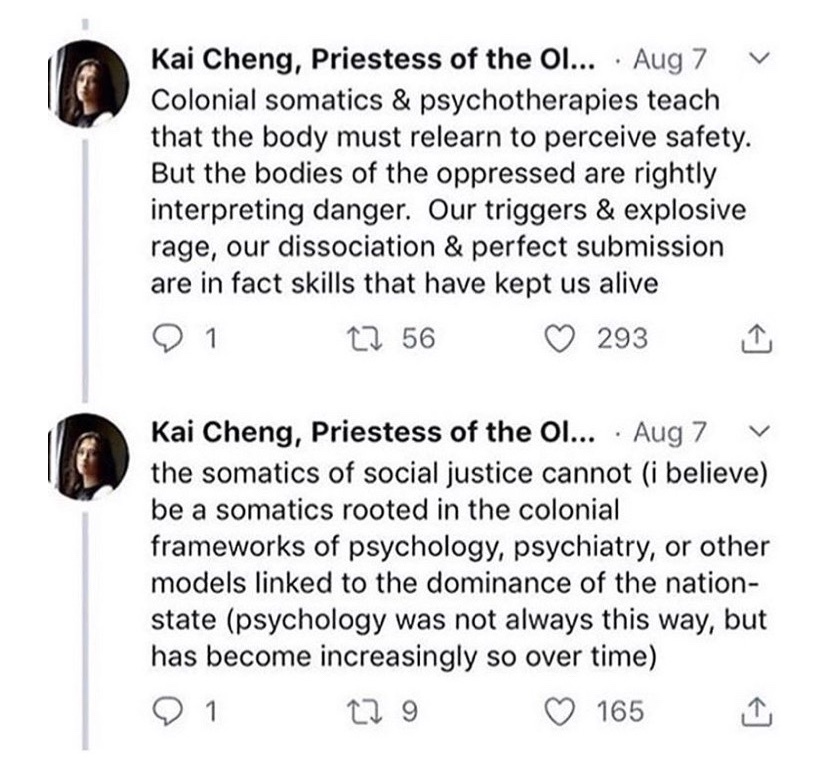Open the Aug 7 timestamp of first tweet
Image resolution: width=828 pixels, height=758 pixels.
pos(670,60)
